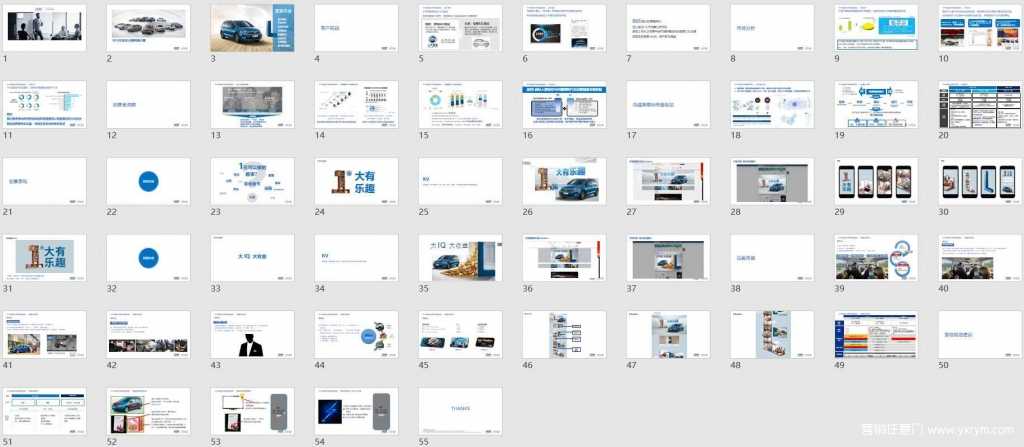
Task: Select slide 50 thumbnail
Action: 980,334
